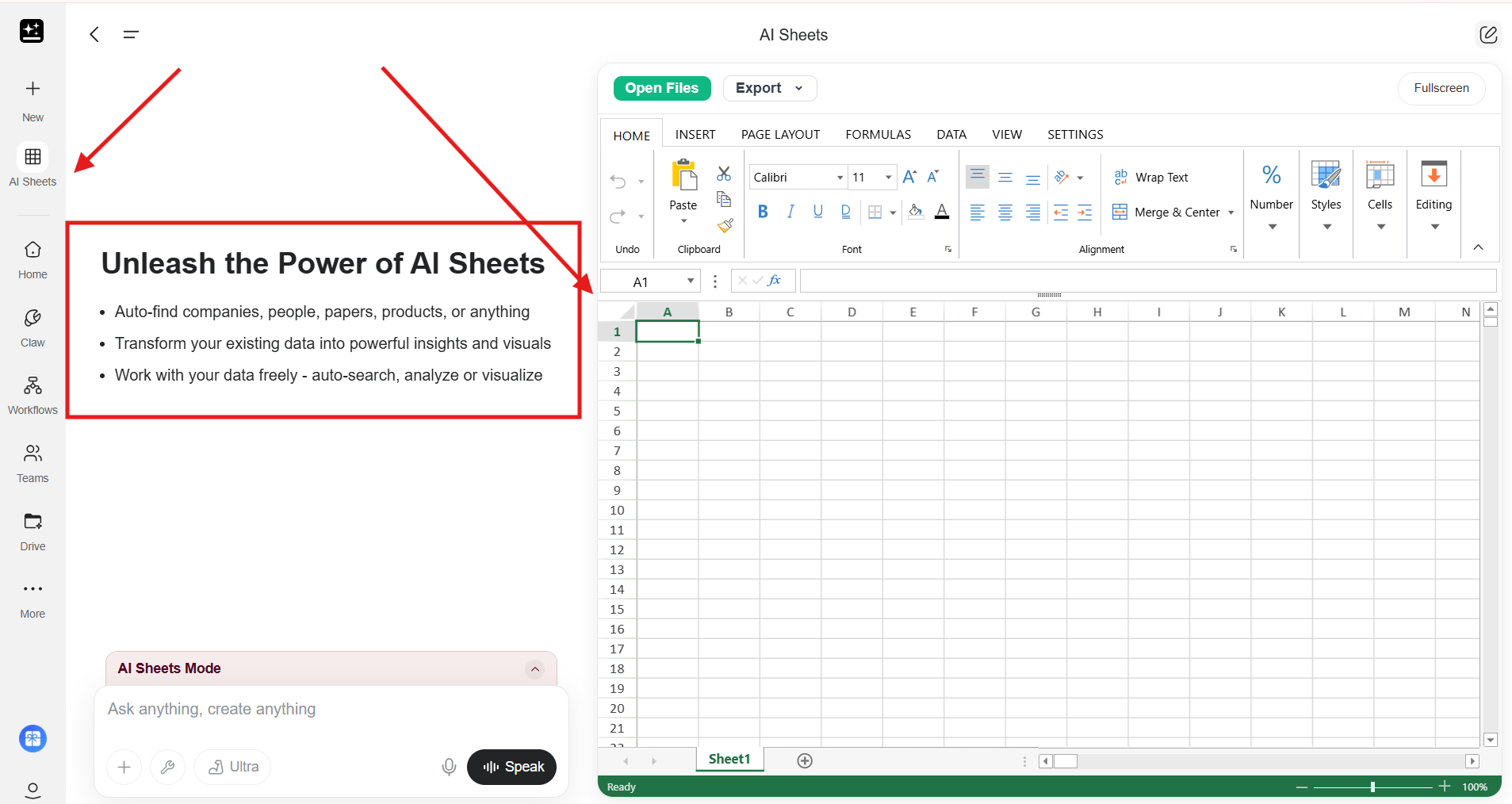
Task: Click the Open Files button
Action: coord(661,88)
